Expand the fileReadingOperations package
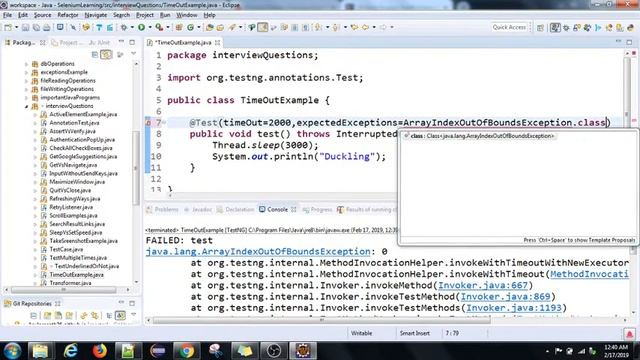 pyautogui.click(x=27, y=81)
